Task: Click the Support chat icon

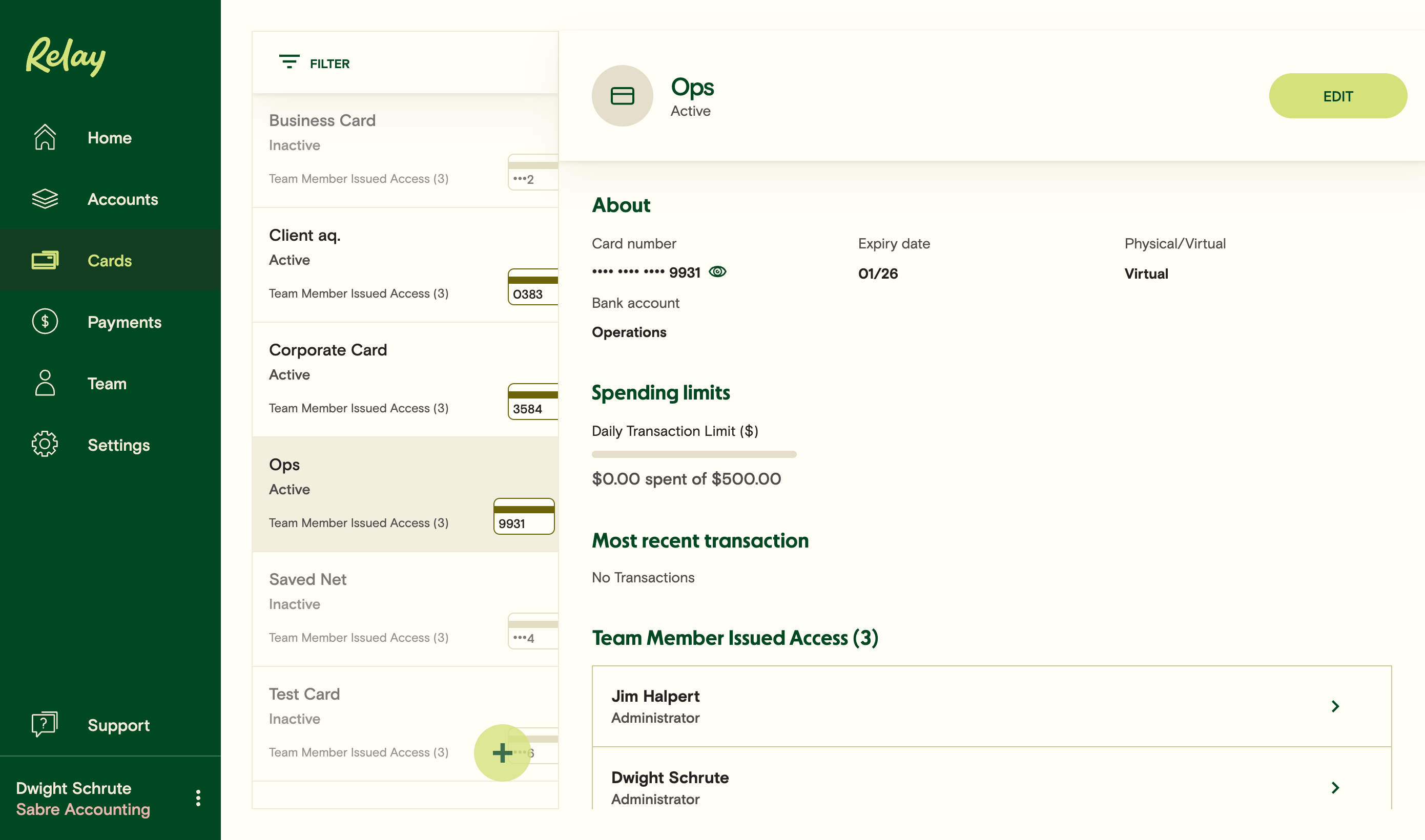Action: click(45, 724)
